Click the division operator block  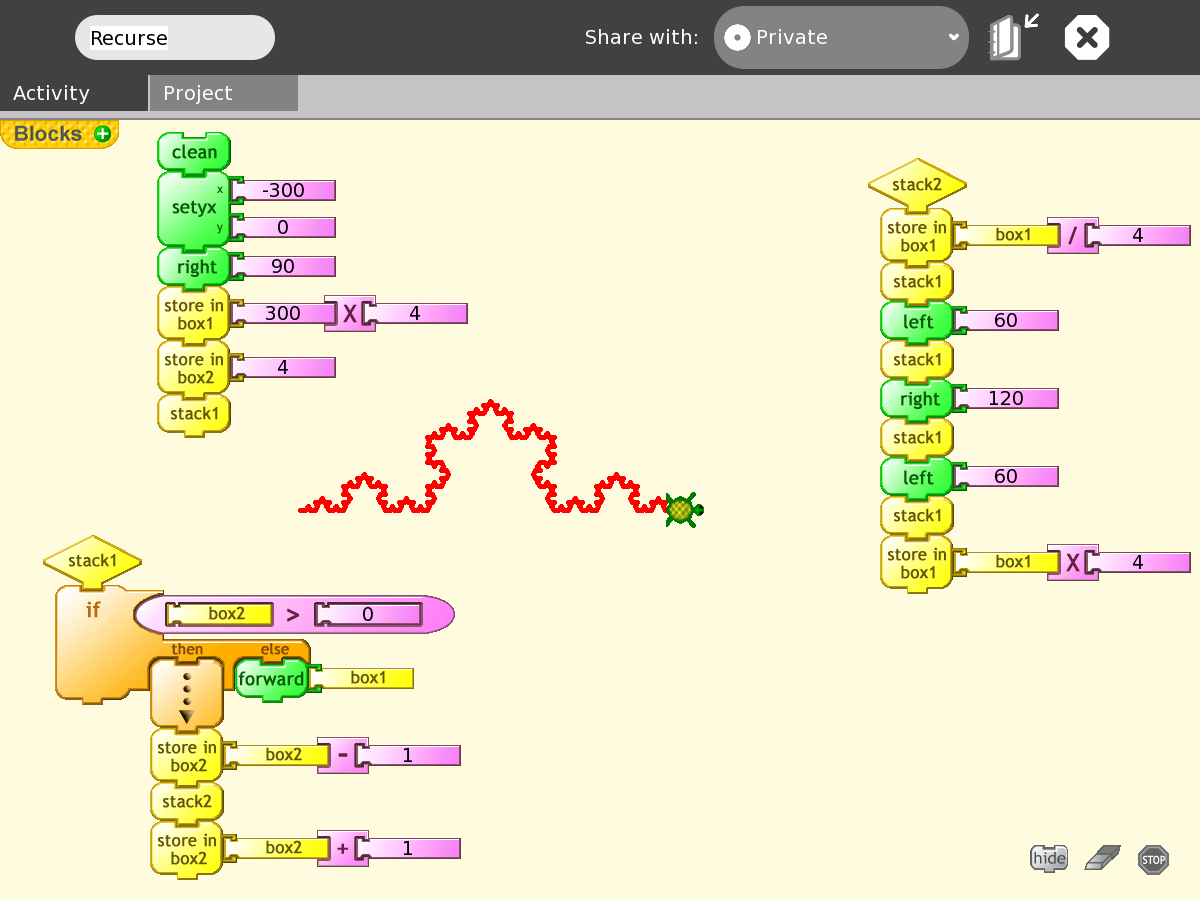(x=1072, y=235)
